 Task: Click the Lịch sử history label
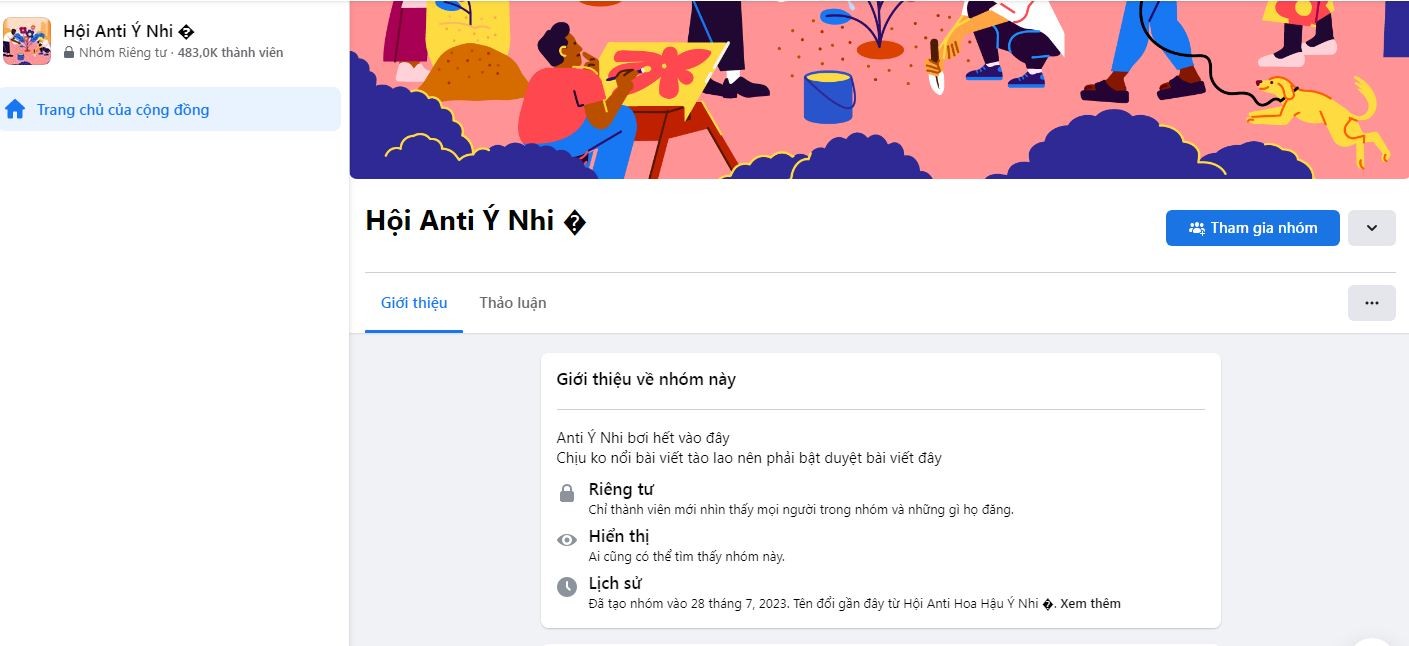615,583
